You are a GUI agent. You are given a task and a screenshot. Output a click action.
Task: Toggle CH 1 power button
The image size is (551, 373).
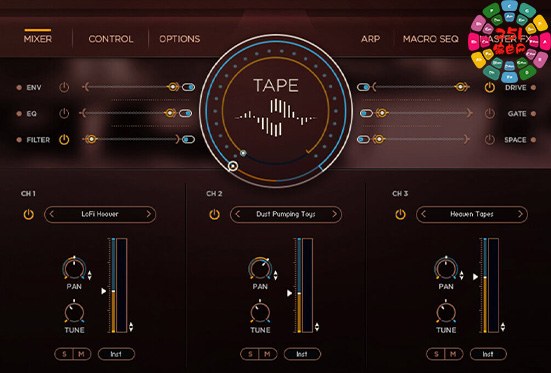28,214
